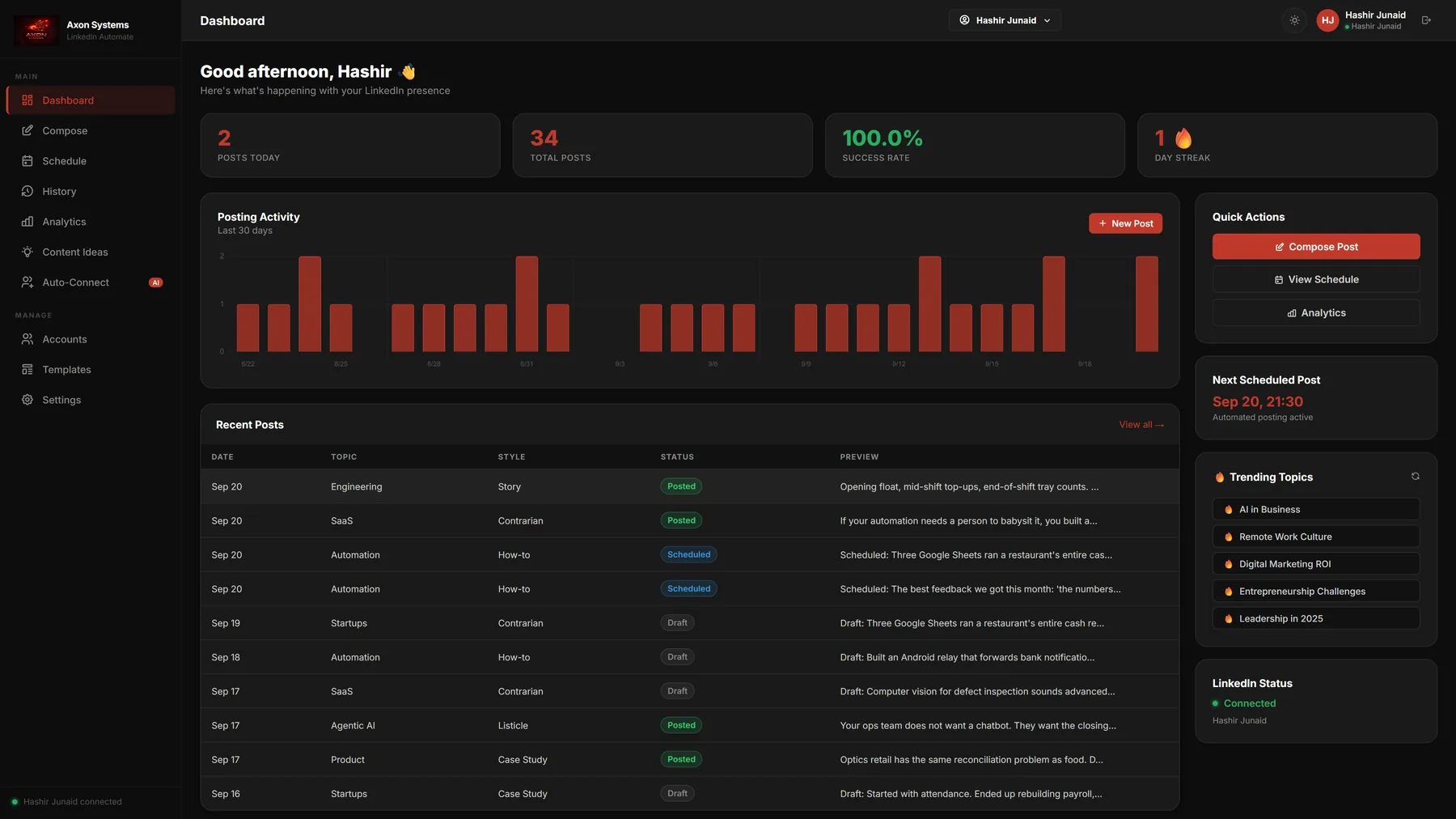The height and width of the screenshot is (819, 1456).
Task: Toggle the light/dark theme sun icon
Action: (1294, 20)
